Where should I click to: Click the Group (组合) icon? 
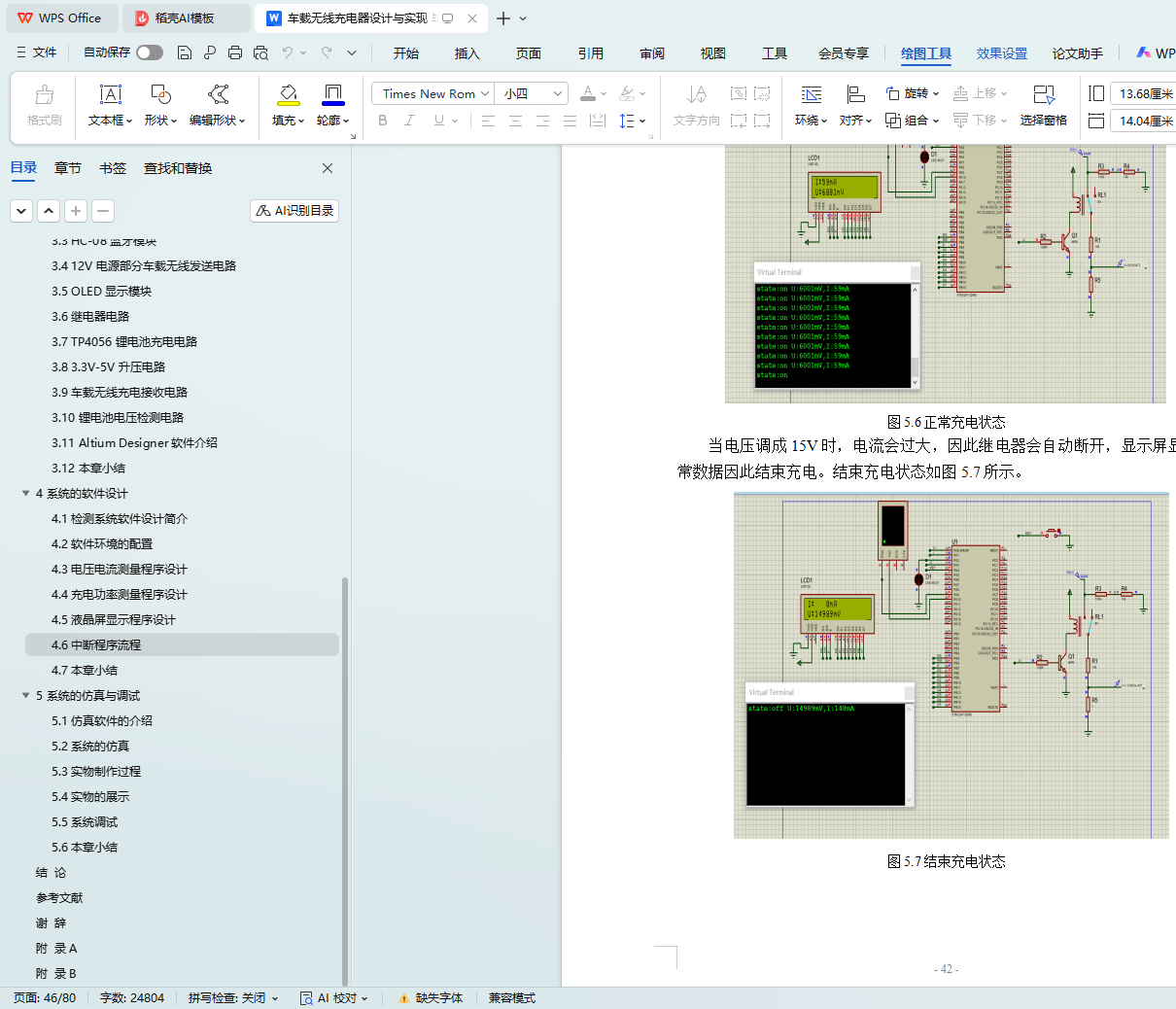(x=893, y=121)
